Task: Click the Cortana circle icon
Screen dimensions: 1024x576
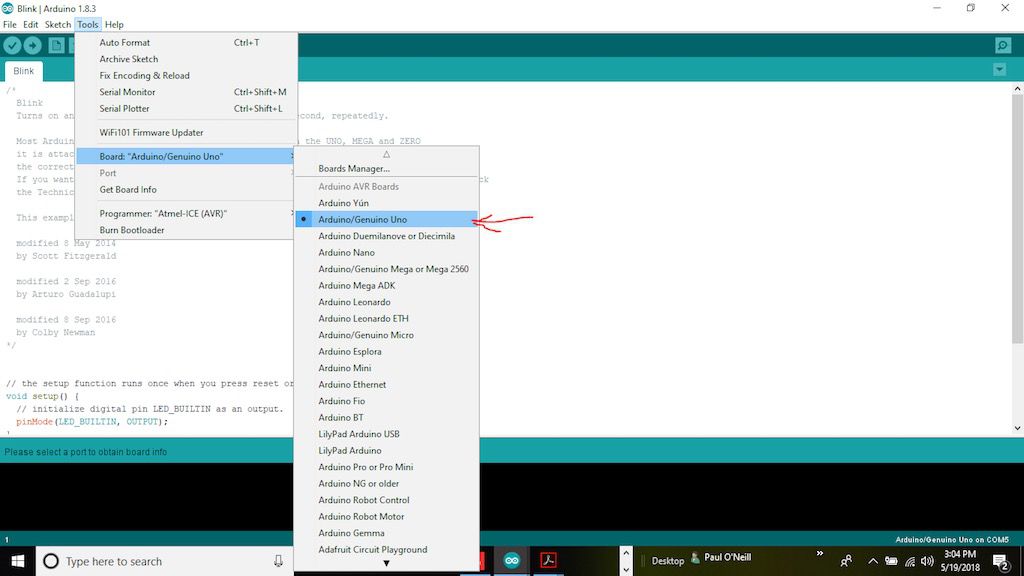Action: 51,561
